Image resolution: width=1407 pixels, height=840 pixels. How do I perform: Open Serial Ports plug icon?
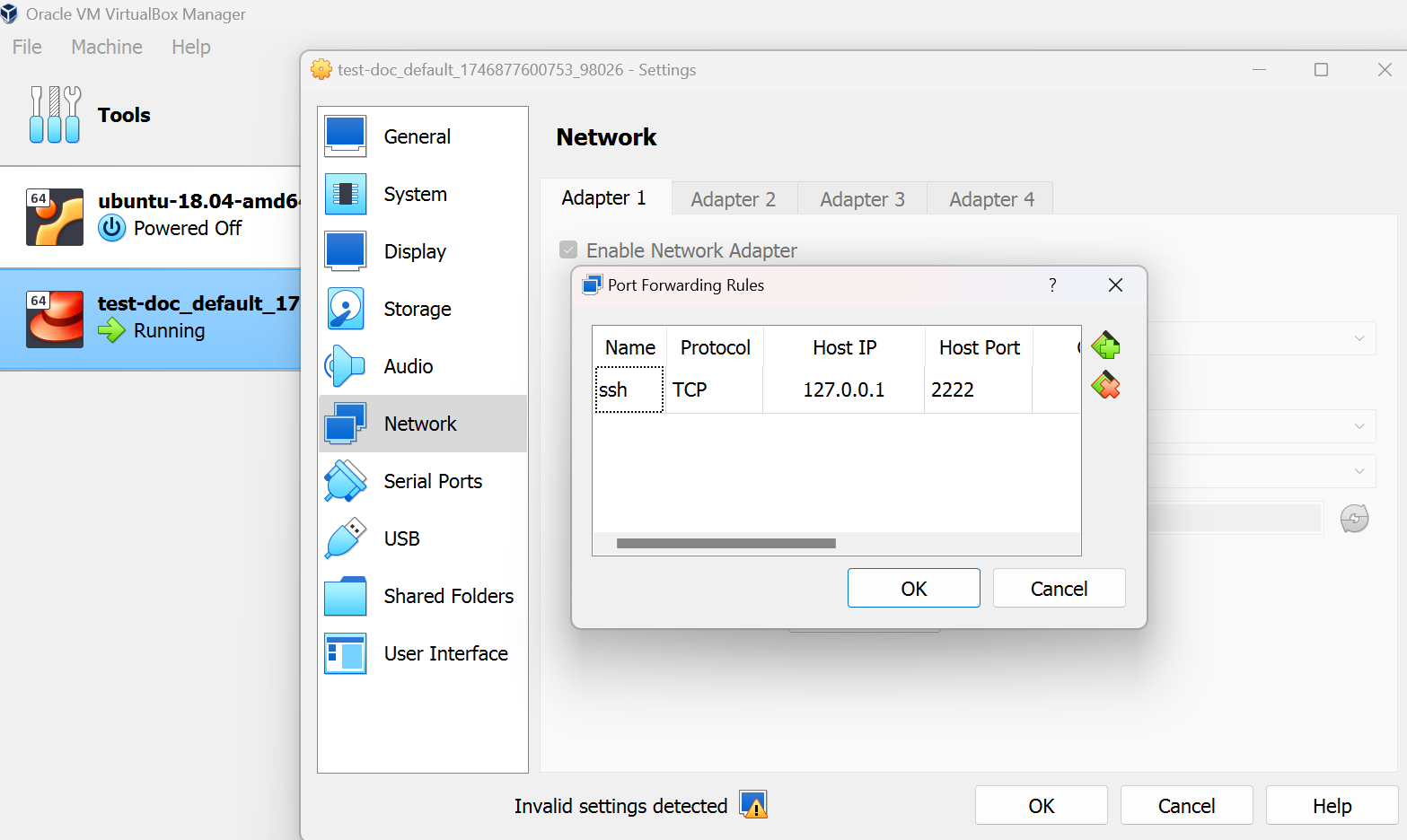pyautogui.click(x=346, y=481)
